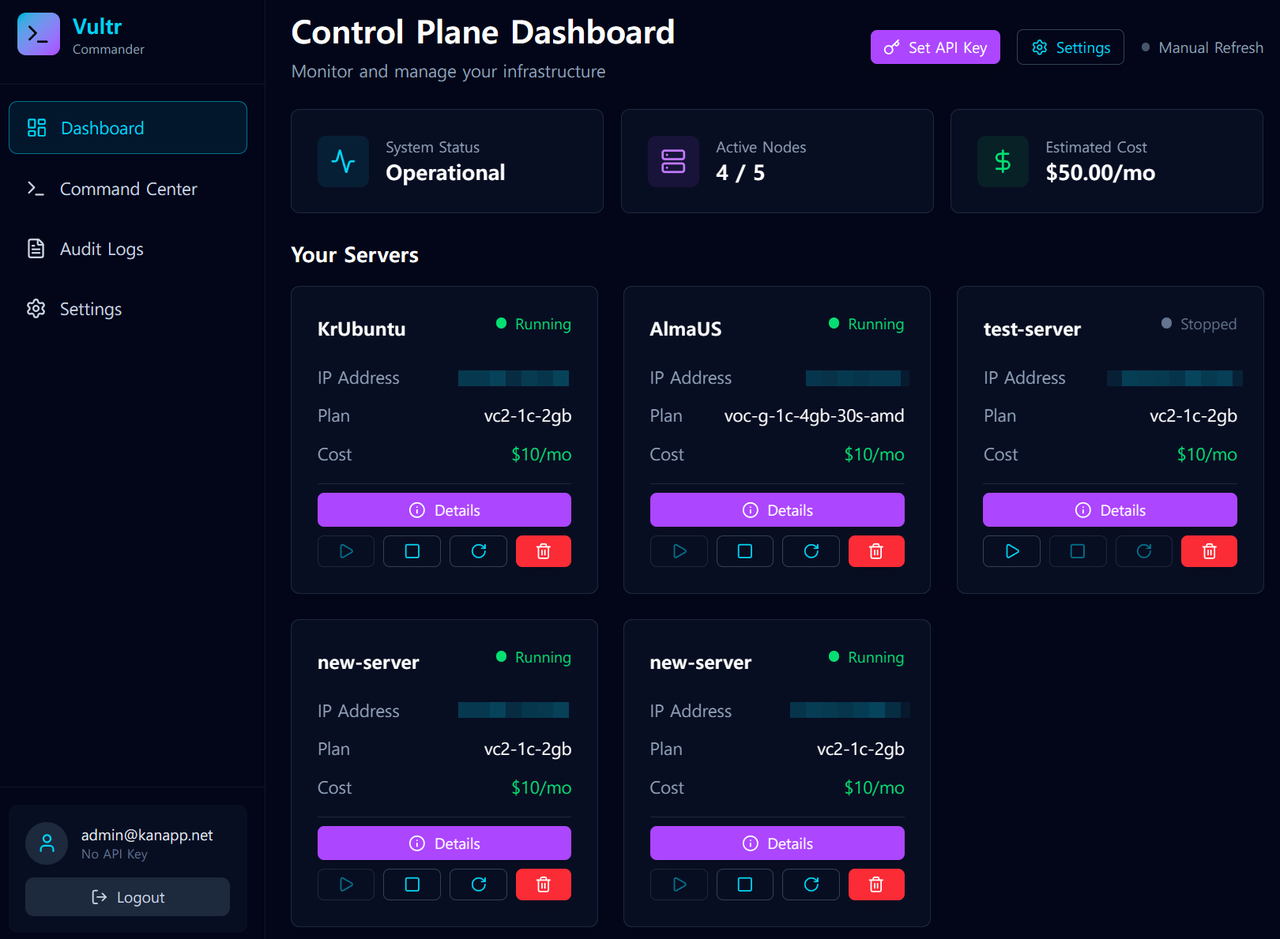Viewport: 1280px width, 939px height.
Task: Click the Vultr Commander terminal logo
Action: click(39, 34)
